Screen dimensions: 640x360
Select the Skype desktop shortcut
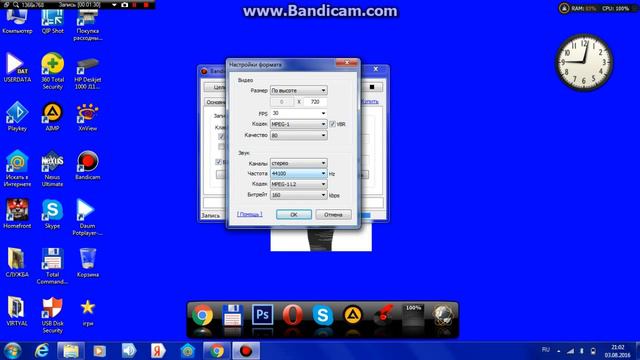[52, 213]
